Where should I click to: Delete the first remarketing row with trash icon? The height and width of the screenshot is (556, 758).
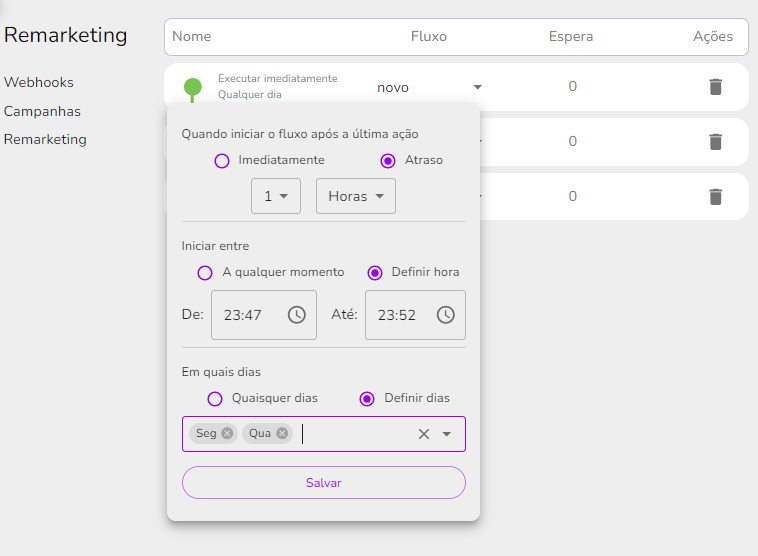[715, 87]
